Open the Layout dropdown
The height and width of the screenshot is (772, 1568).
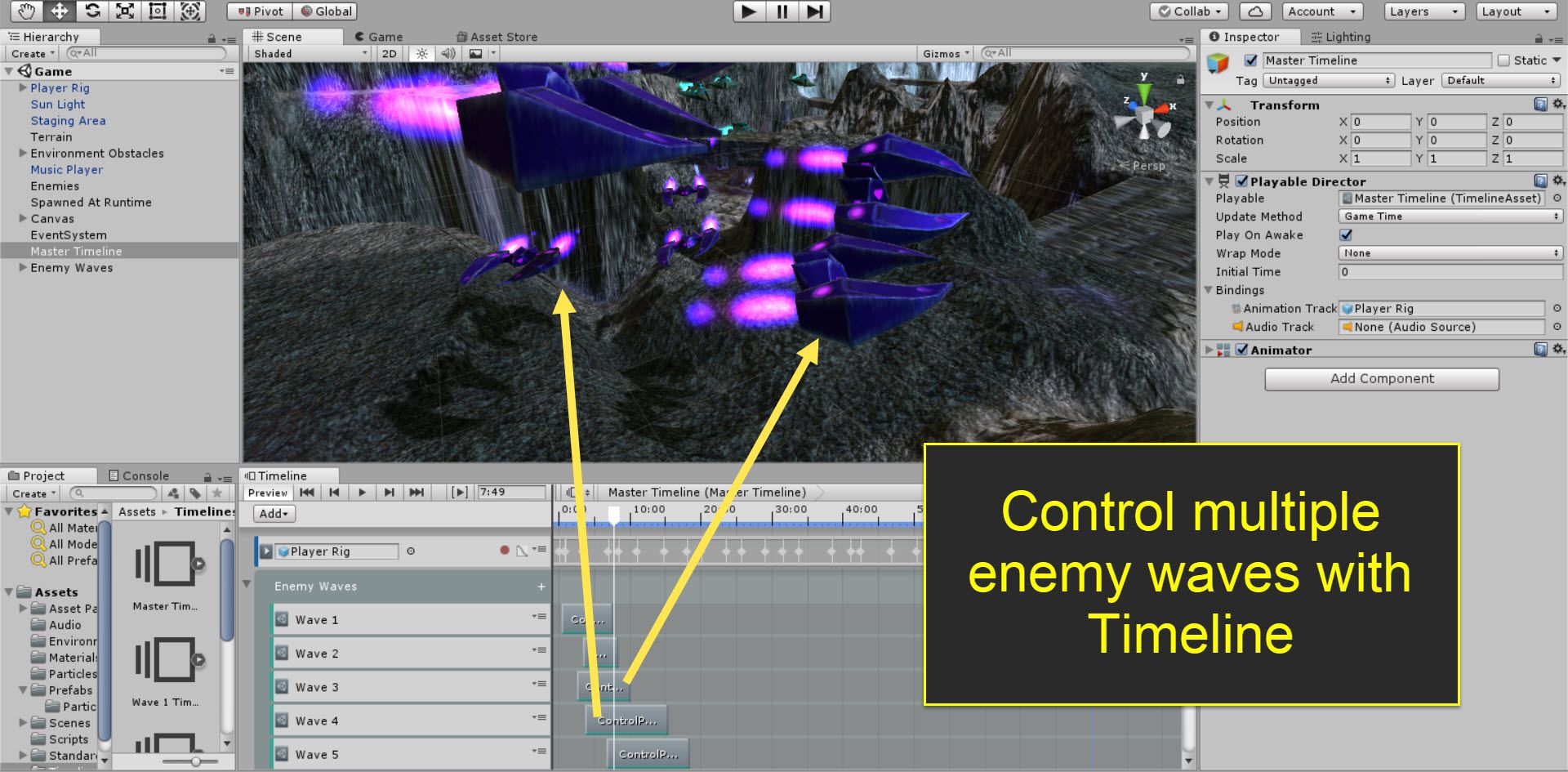1513,11
